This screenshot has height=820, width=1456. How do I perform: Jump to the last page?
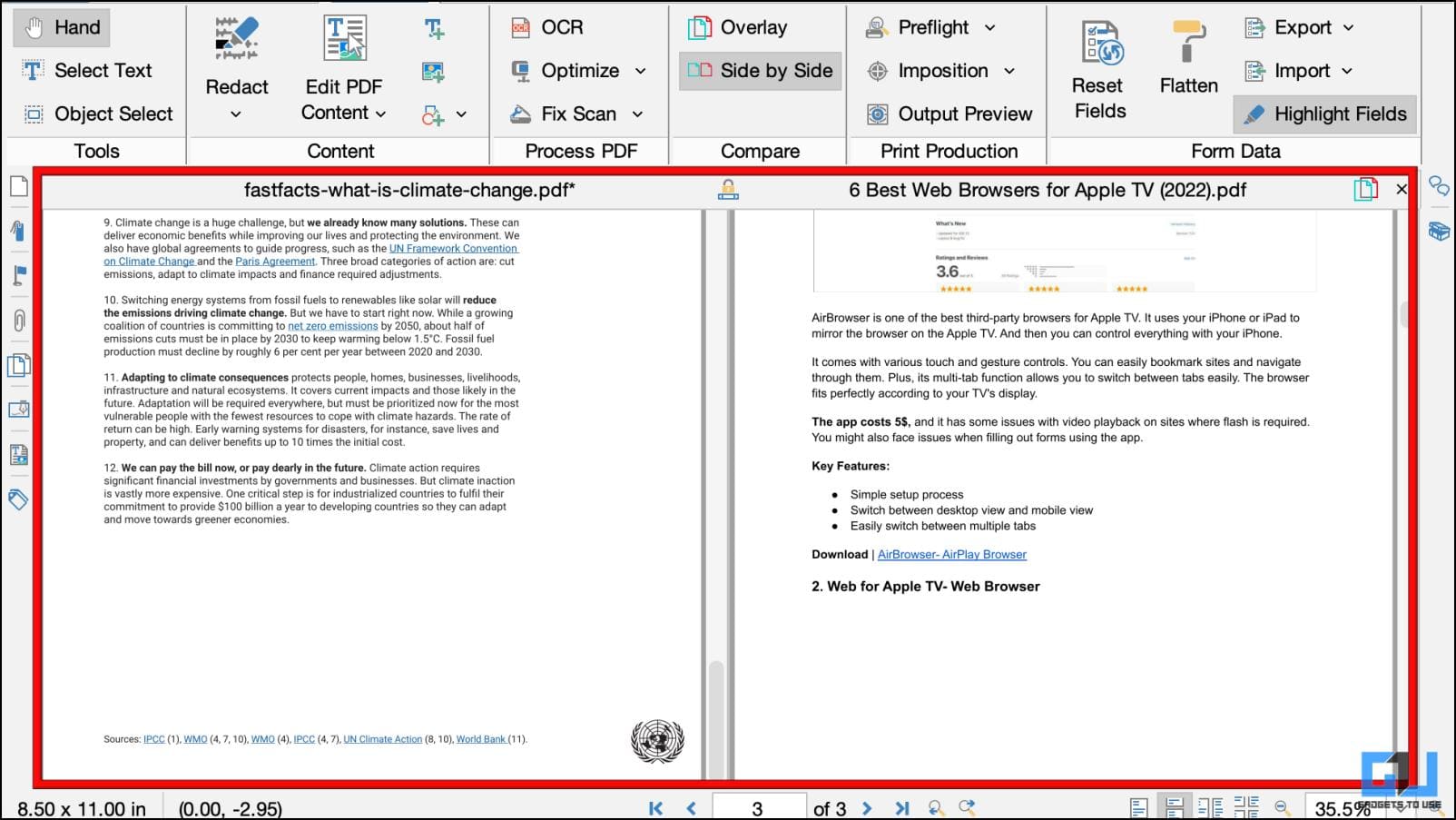click(901, 808)
